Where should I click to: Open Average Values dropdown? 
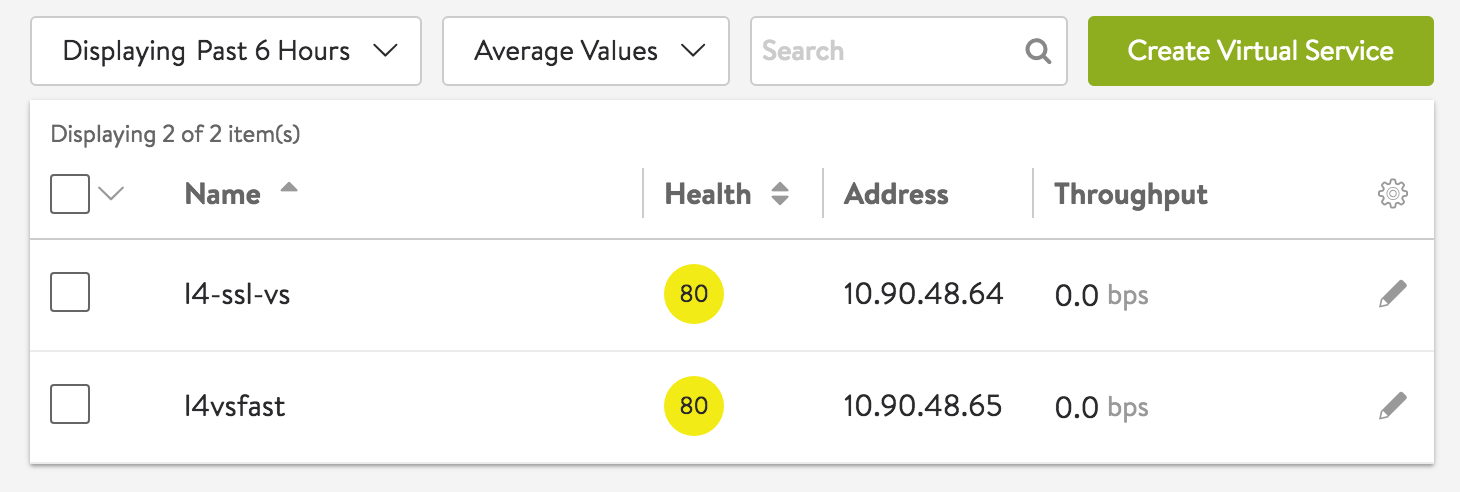coord(585,51)
